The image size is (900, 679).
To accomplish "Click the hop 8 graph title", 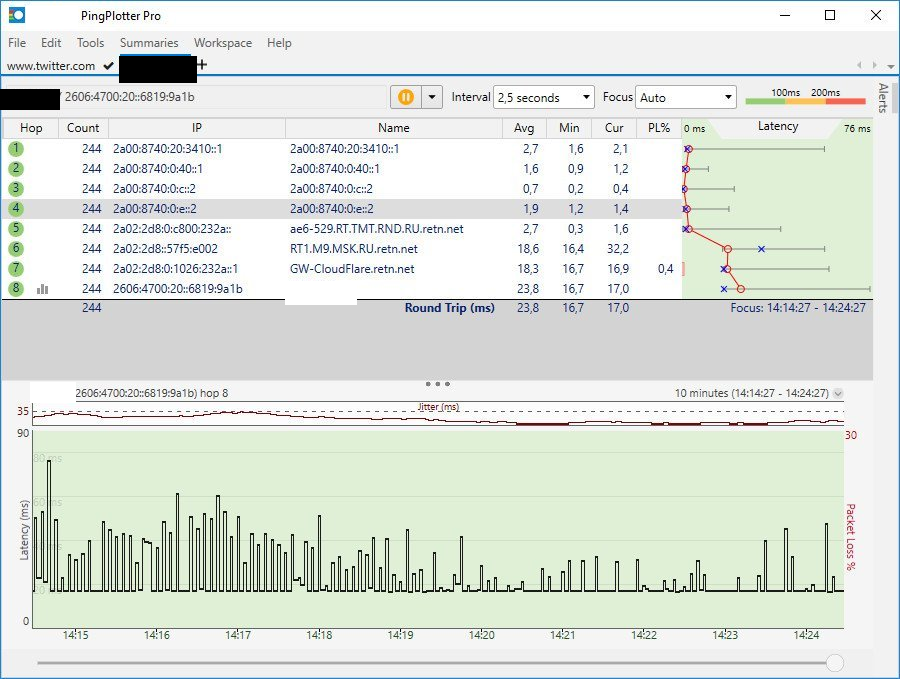I will [x=152, y=393].
